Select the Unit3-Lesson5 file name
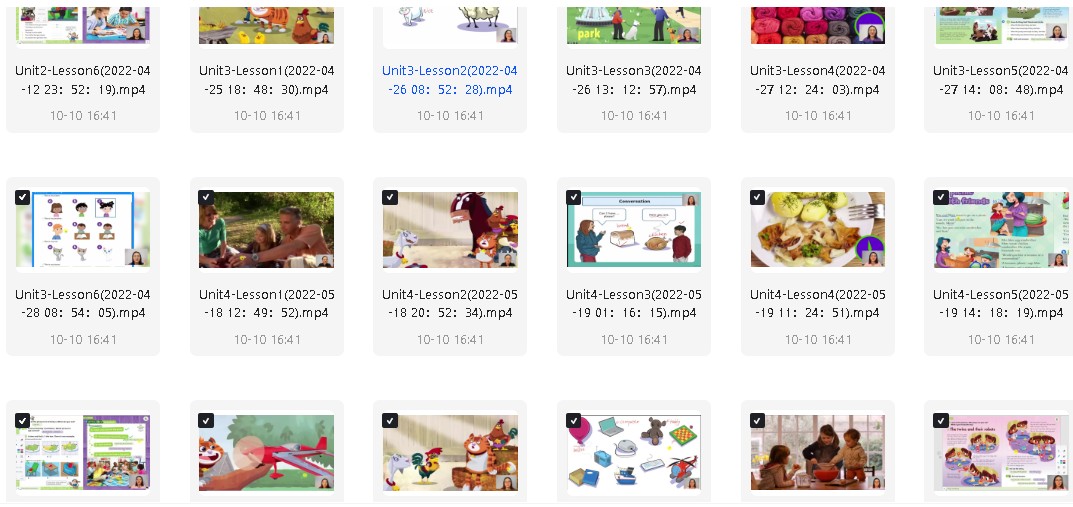The image size is (1073, 507). tap(1001, 80)
